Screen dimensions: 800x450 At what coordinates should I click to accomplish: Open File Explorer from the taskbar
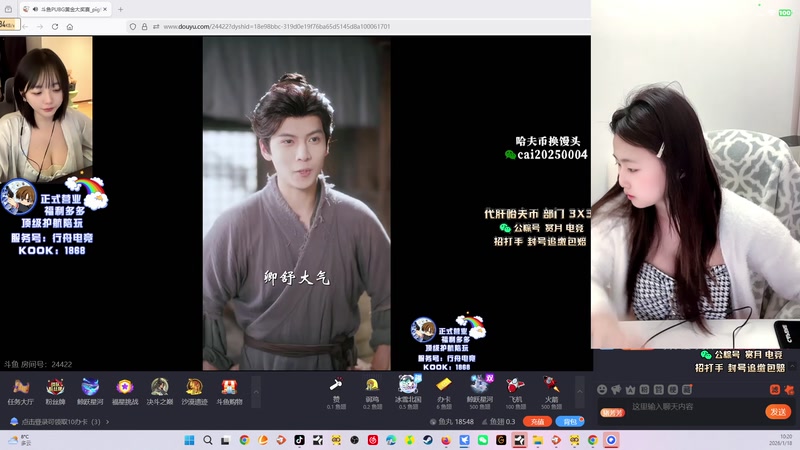click(538, 440)
